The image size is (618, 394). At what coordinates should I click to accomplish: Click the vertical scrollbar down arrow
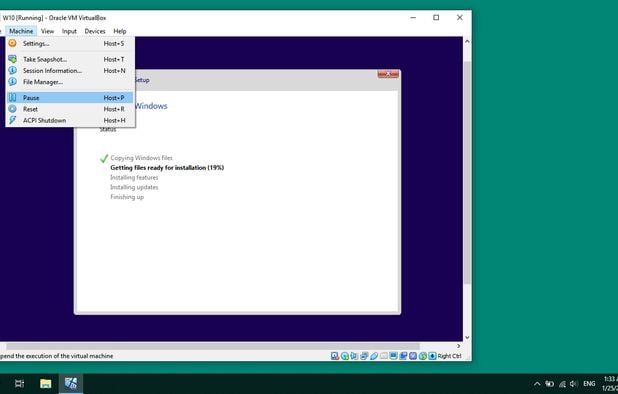pyautogui.click(x=467, y=337)
